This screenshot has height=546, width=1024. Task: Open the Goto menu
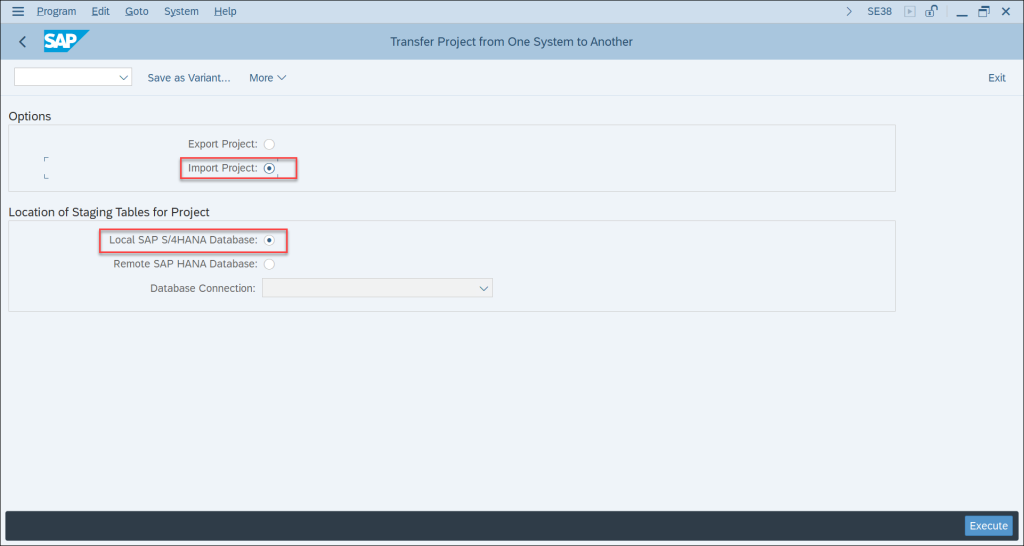click(136, 11)
